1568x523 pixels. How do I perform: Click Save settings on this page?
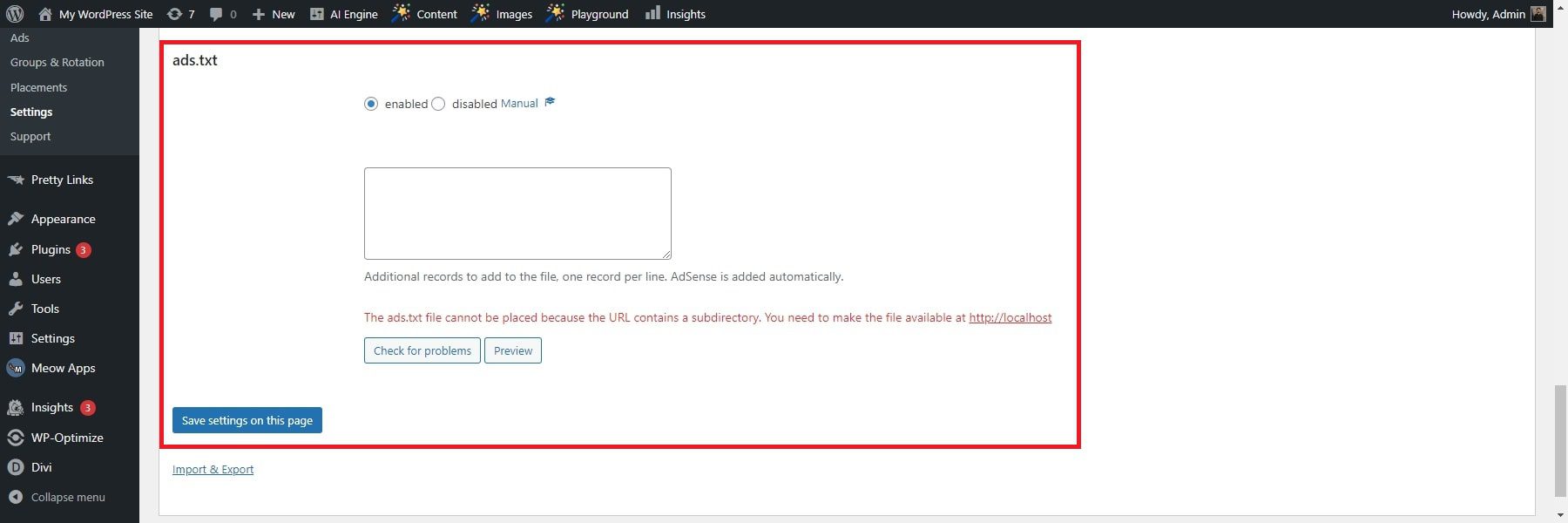[x=247, y=420]
